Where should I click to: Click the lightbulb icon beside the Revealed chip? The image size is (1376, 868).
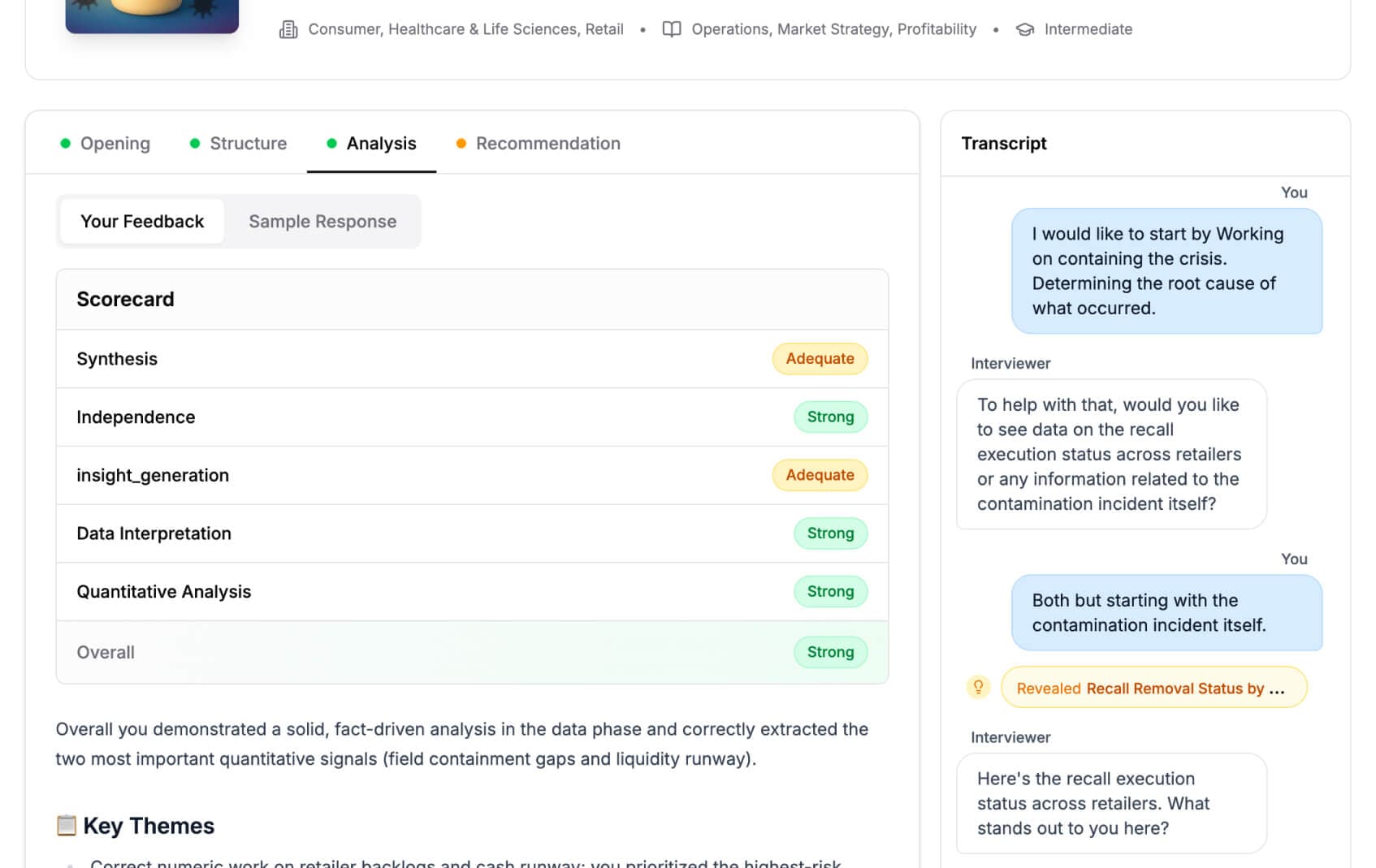pos(979,687)
